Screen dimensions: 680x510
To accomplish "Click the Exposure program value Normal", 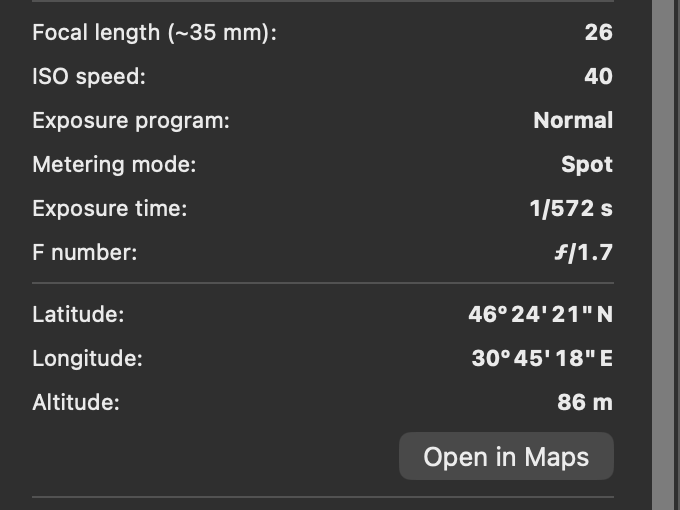I will click(572, 120).
